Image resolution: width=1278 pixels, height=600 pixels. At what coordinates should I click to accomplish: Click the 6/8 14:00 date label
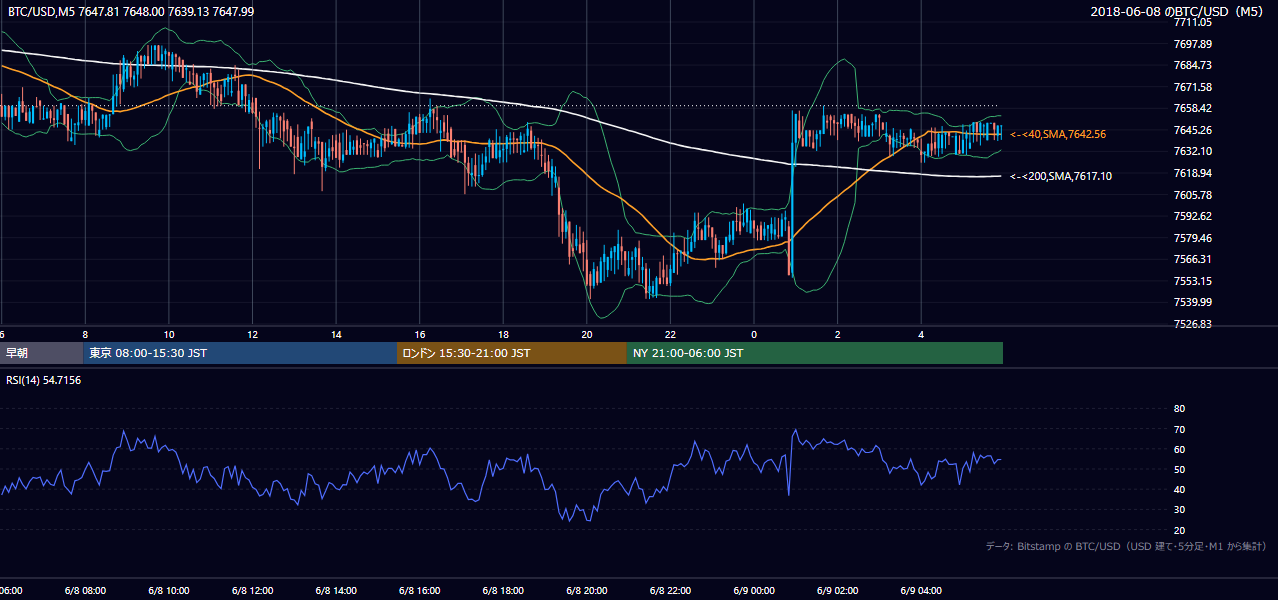pos(336,591)
